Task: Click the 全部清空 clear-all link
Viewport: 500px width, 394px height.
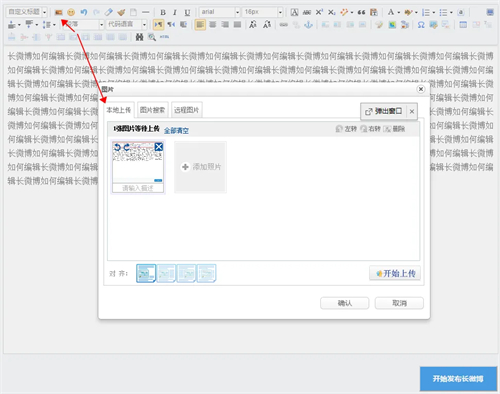Action: coord(176,131)
